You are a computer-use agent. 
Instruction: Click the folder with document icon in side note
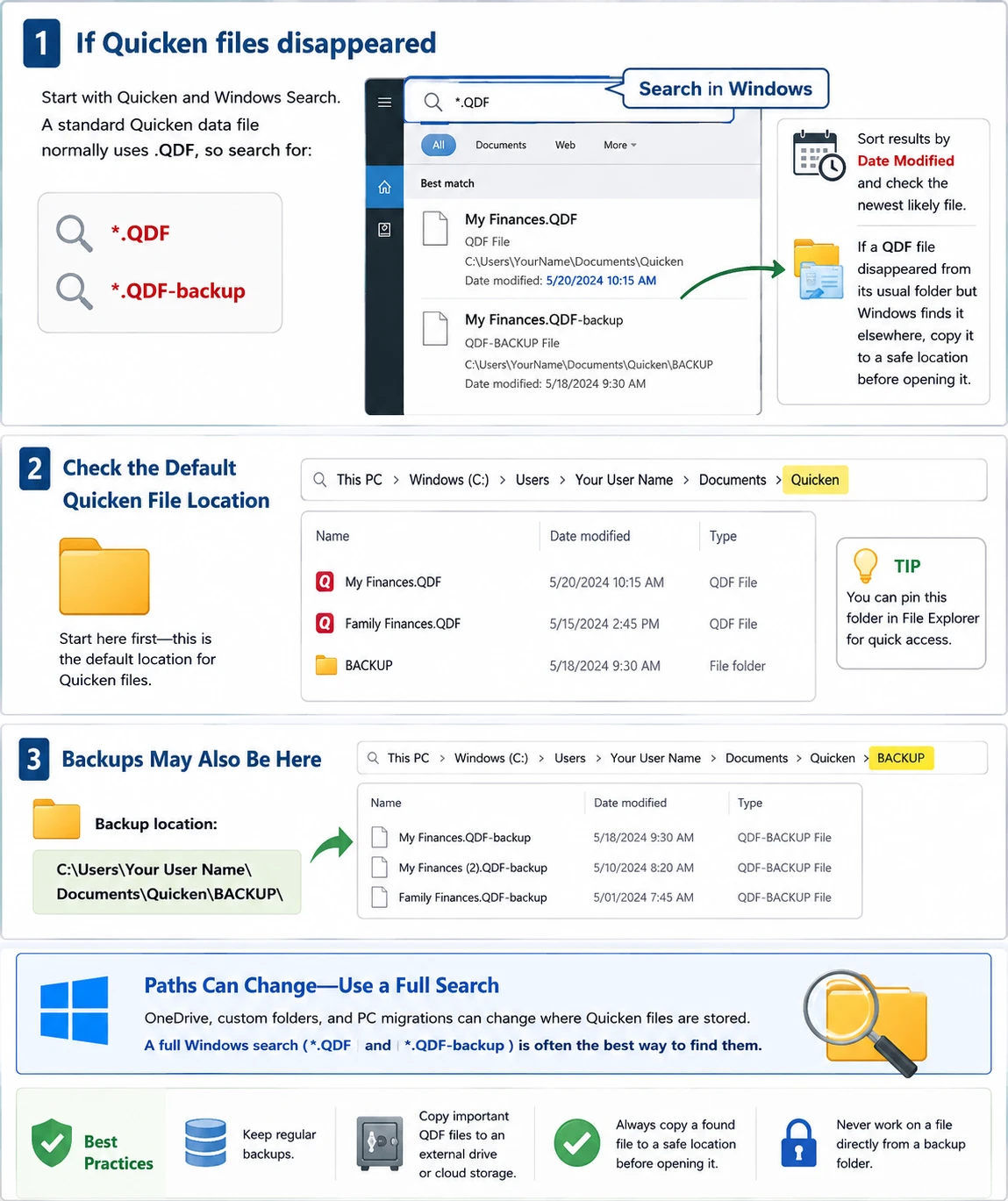click(819, 270)
